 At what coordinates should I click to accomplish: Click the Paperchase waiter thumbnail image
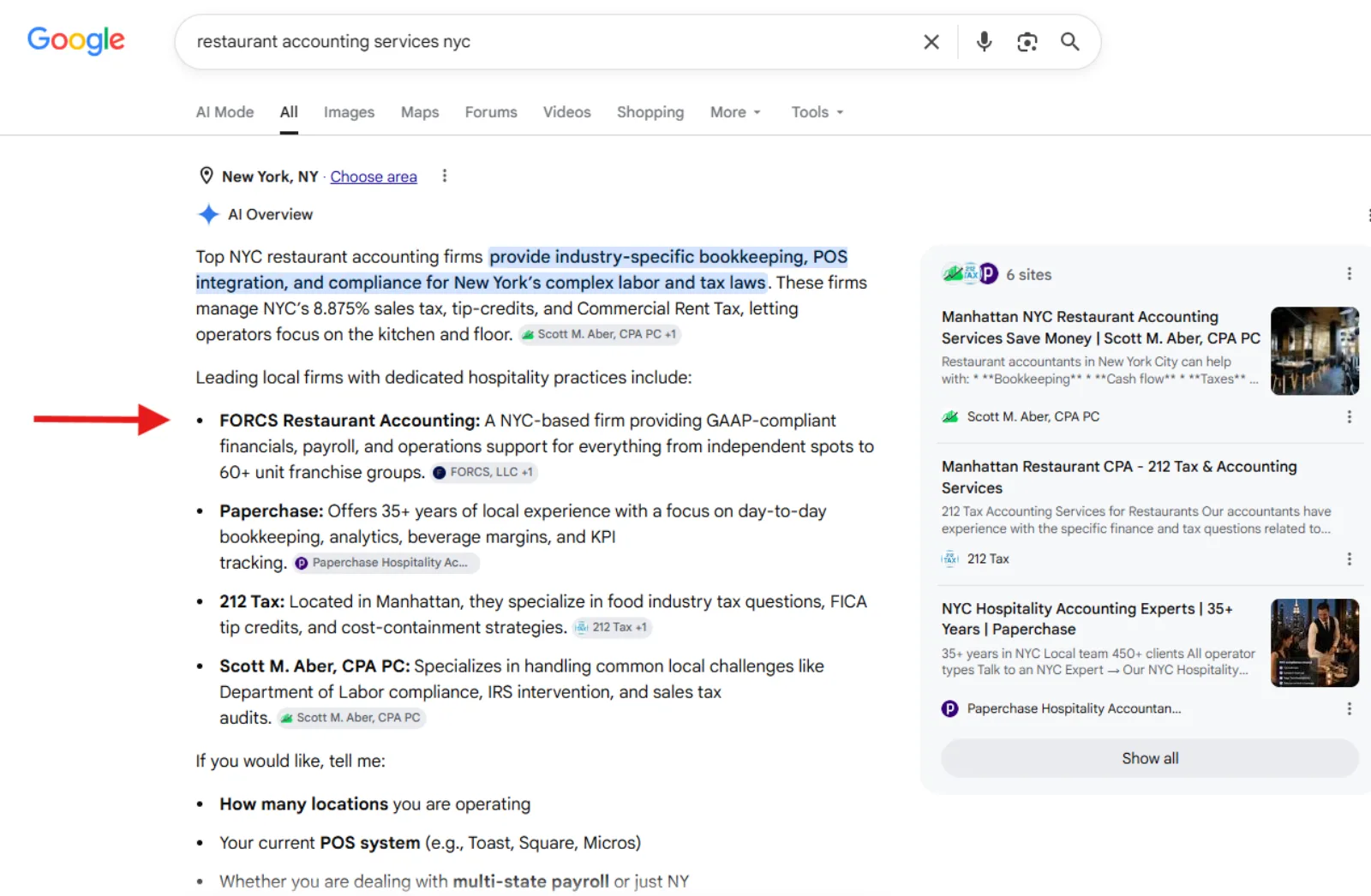[x=1314, y=642]
